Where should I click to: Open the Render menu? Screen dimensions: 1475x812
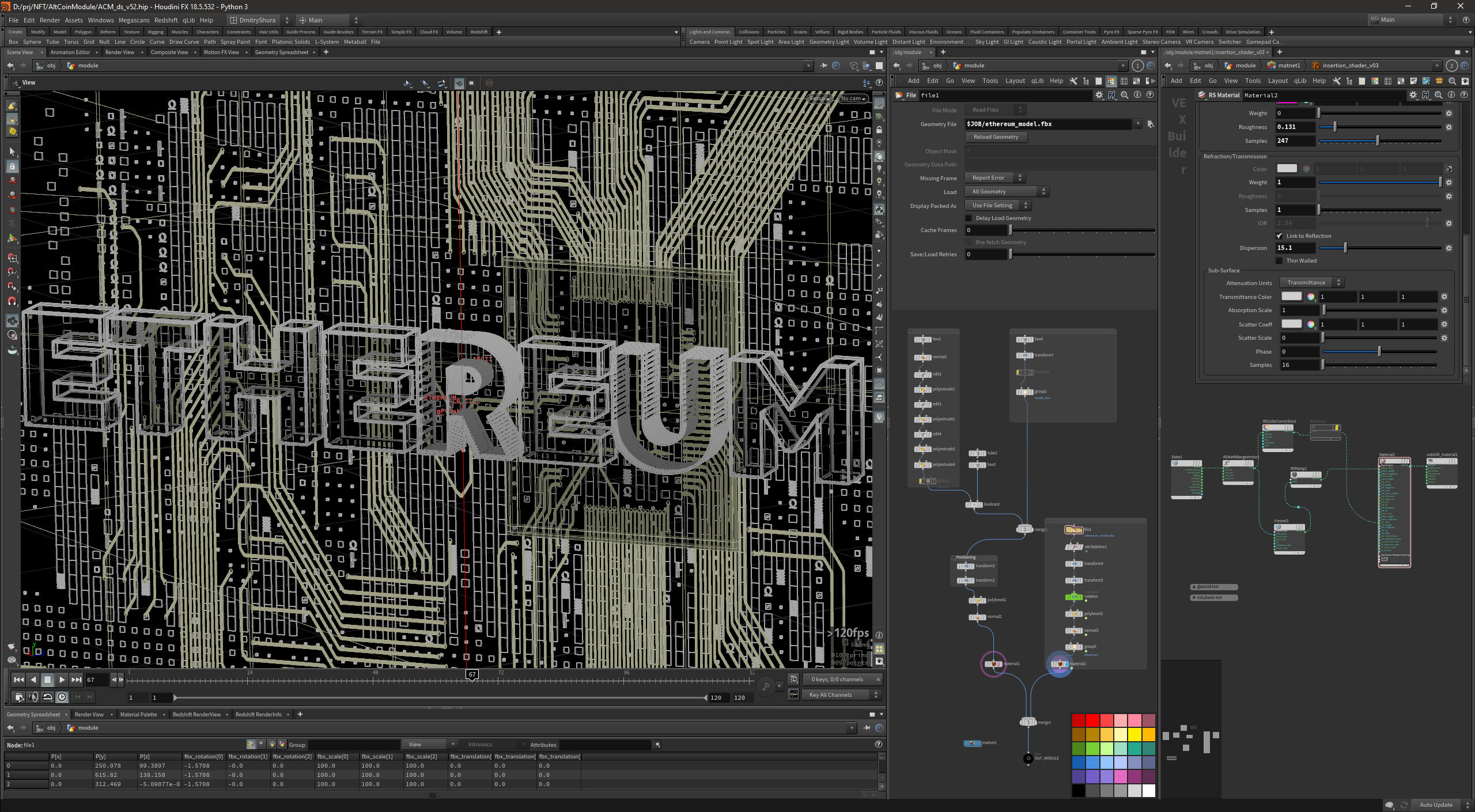(x=50, y=20)
